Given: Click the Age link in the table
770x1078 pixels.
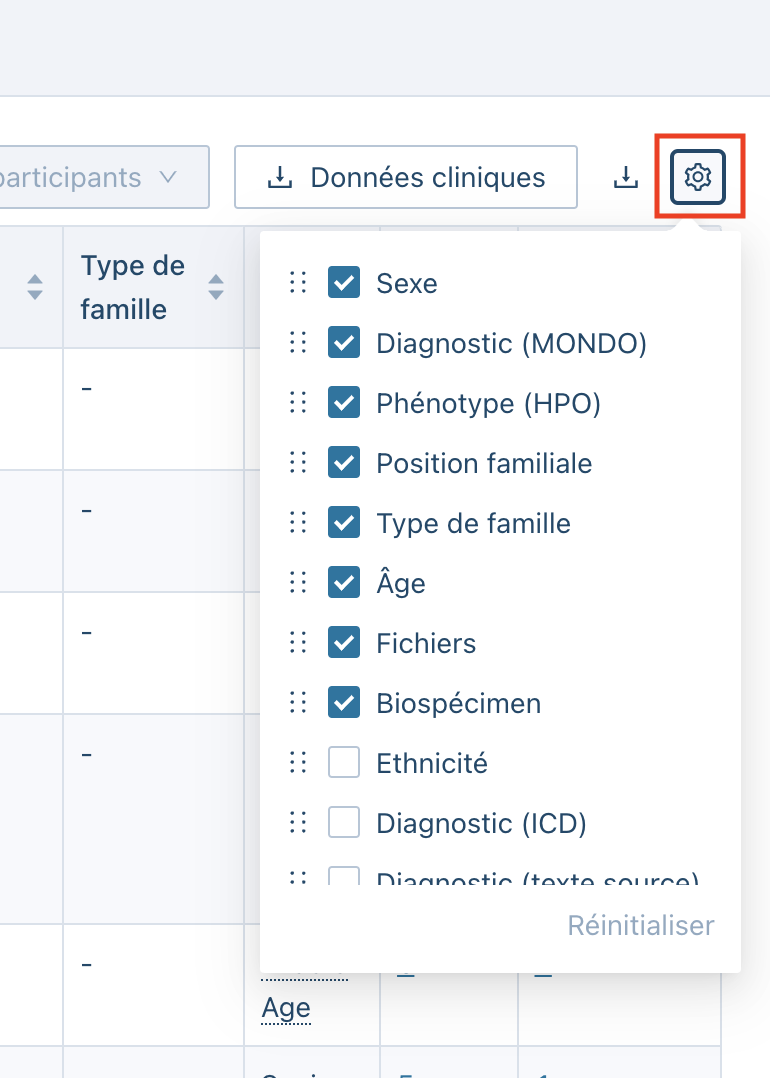Looking at the screenshot, I should [x=286, y=1008].
